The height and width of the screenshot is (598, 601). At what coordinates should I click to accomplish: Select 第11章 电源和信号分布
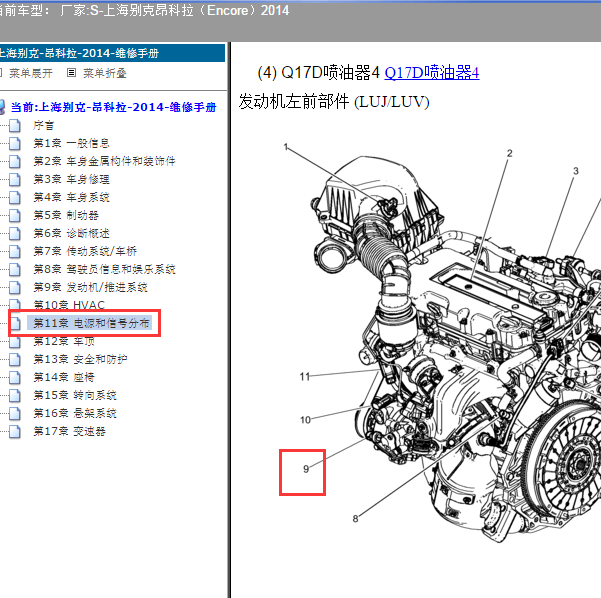pos(91,323)
